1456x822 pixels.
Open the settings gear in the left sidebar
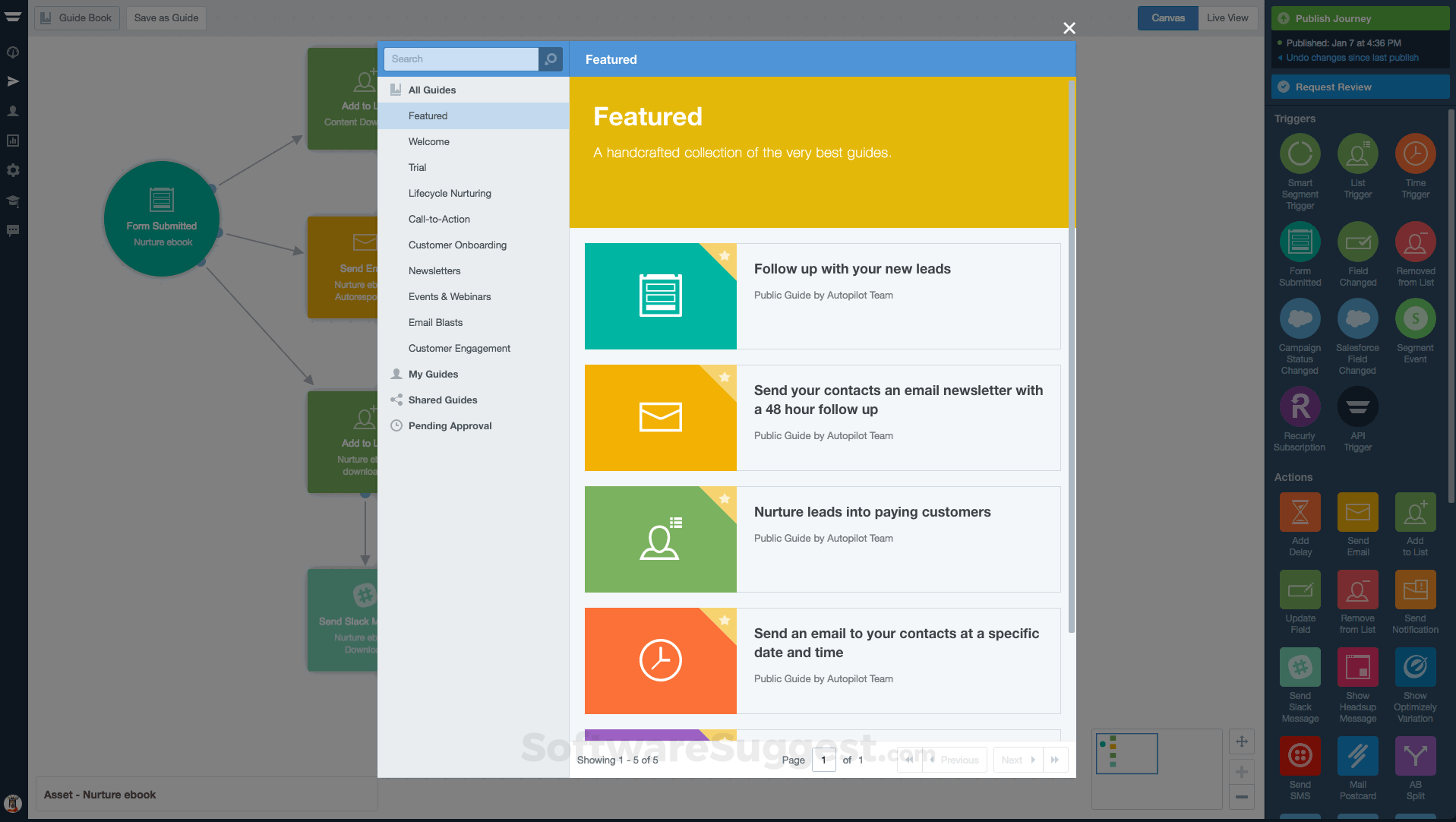pyautogui.click(x=13, y=170)
